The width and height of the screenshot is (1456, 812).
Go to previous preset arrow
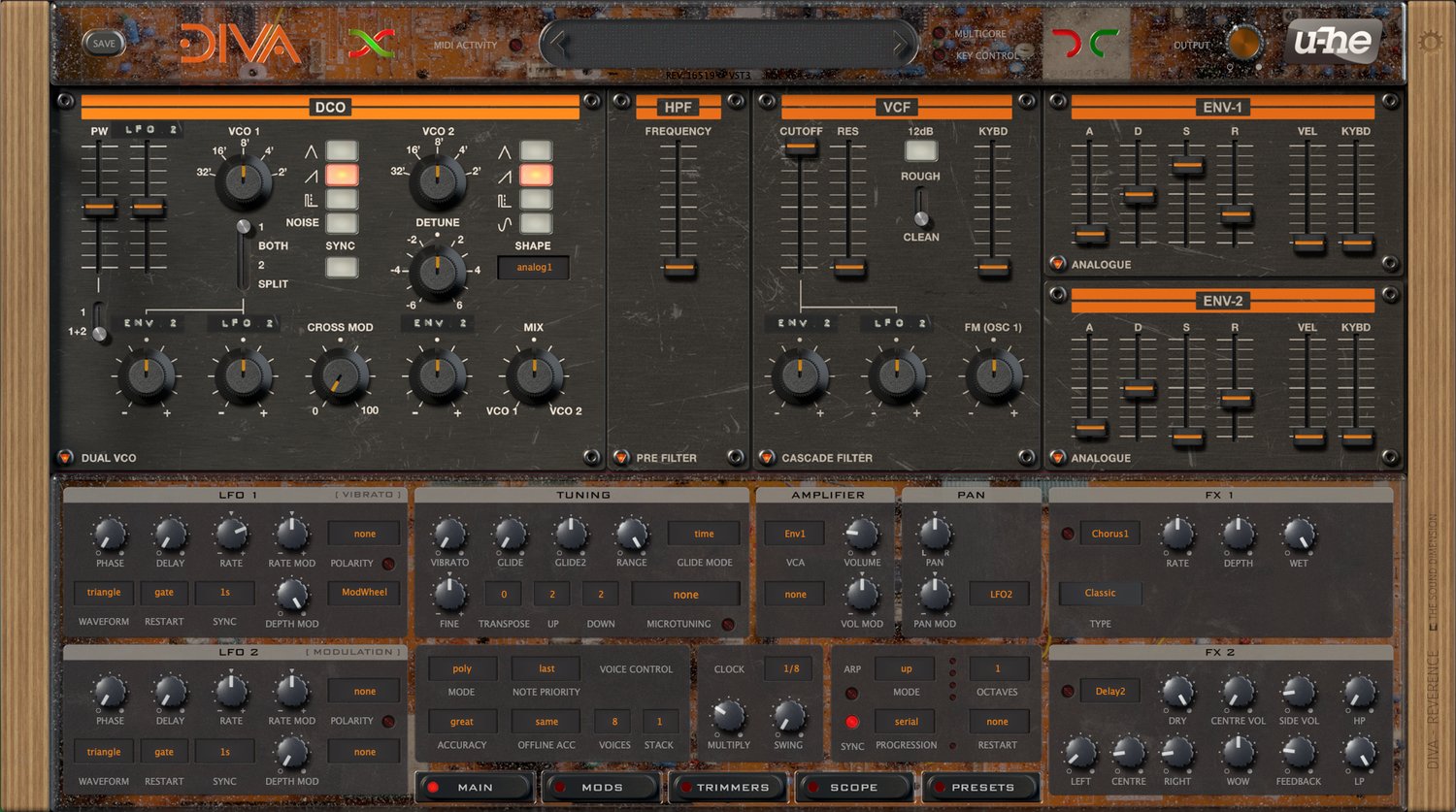click(x=556, y=44)
